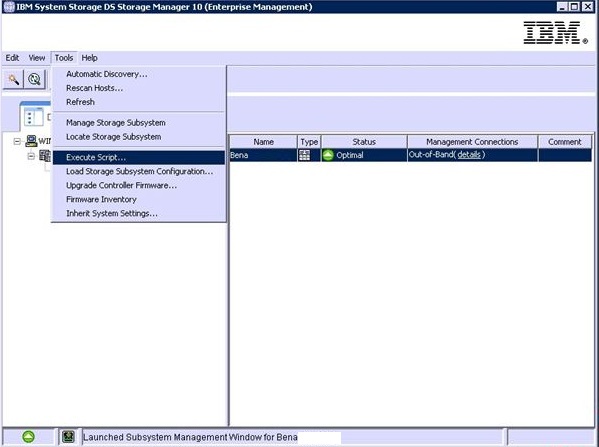This screenshot has width=599, height=447.
Task: Choose Rescan Hosts menu entry
Action: (x=139, y=88)
